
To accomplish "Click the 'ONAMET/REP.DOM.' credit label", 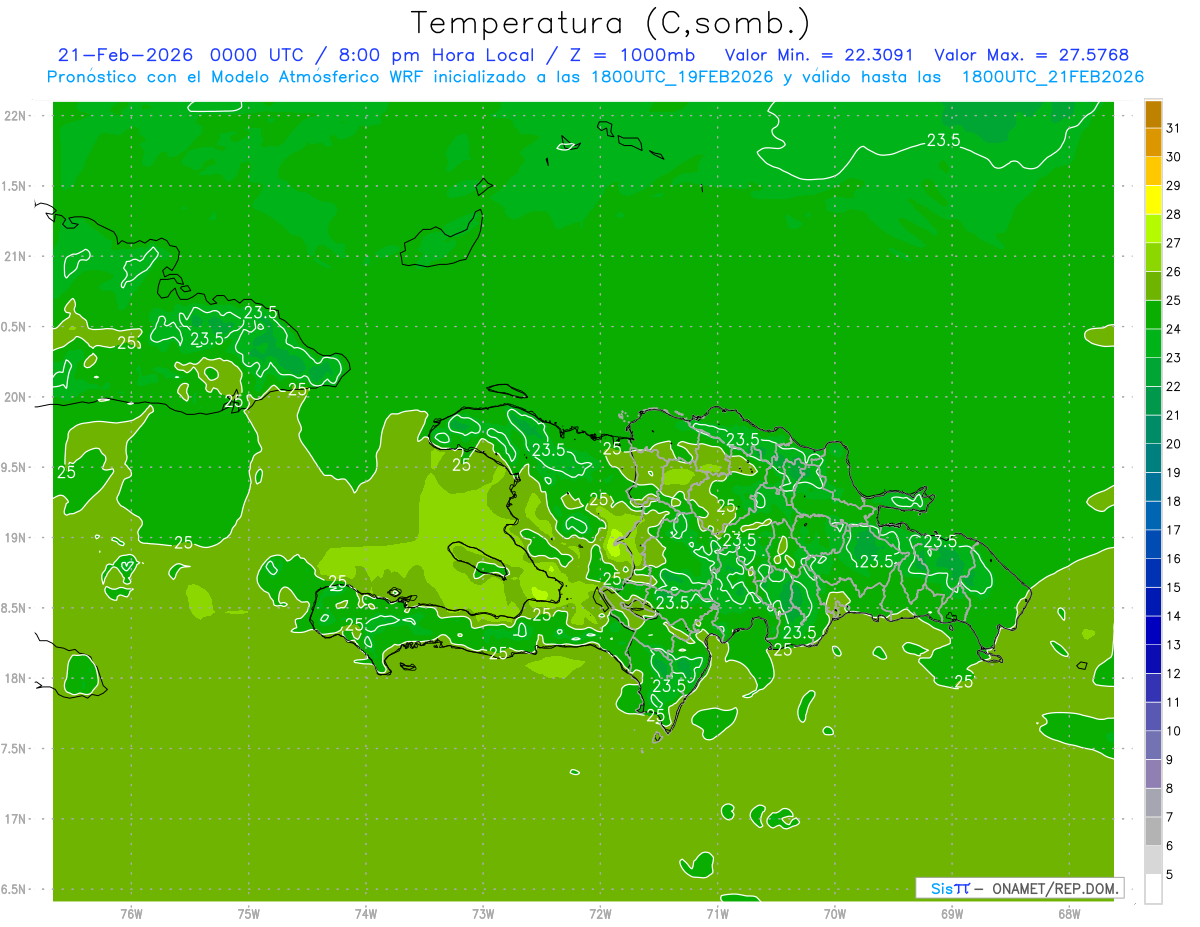I will [1056, 888].
